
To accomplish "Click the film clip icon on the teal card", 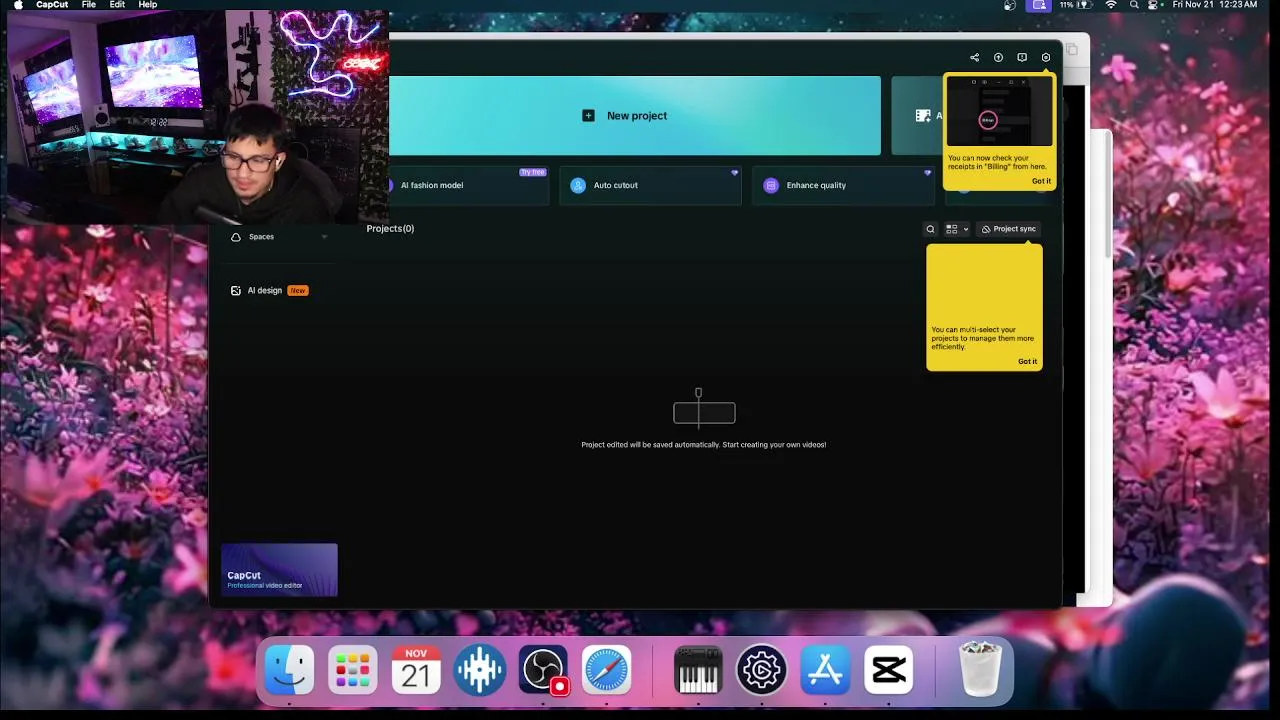I will click(x=923, y=116).
